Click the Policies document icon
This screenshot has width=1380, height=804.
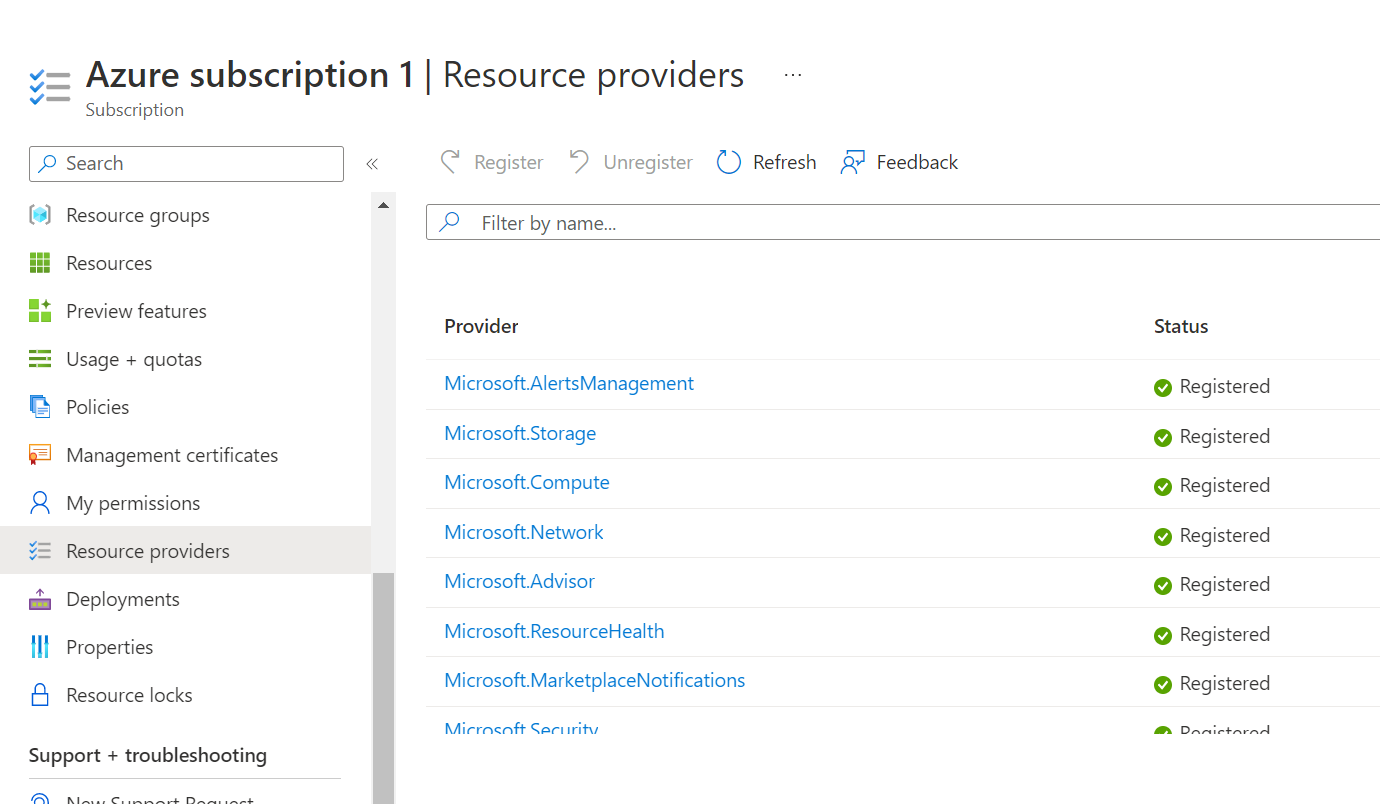click(x=40, y=407)
